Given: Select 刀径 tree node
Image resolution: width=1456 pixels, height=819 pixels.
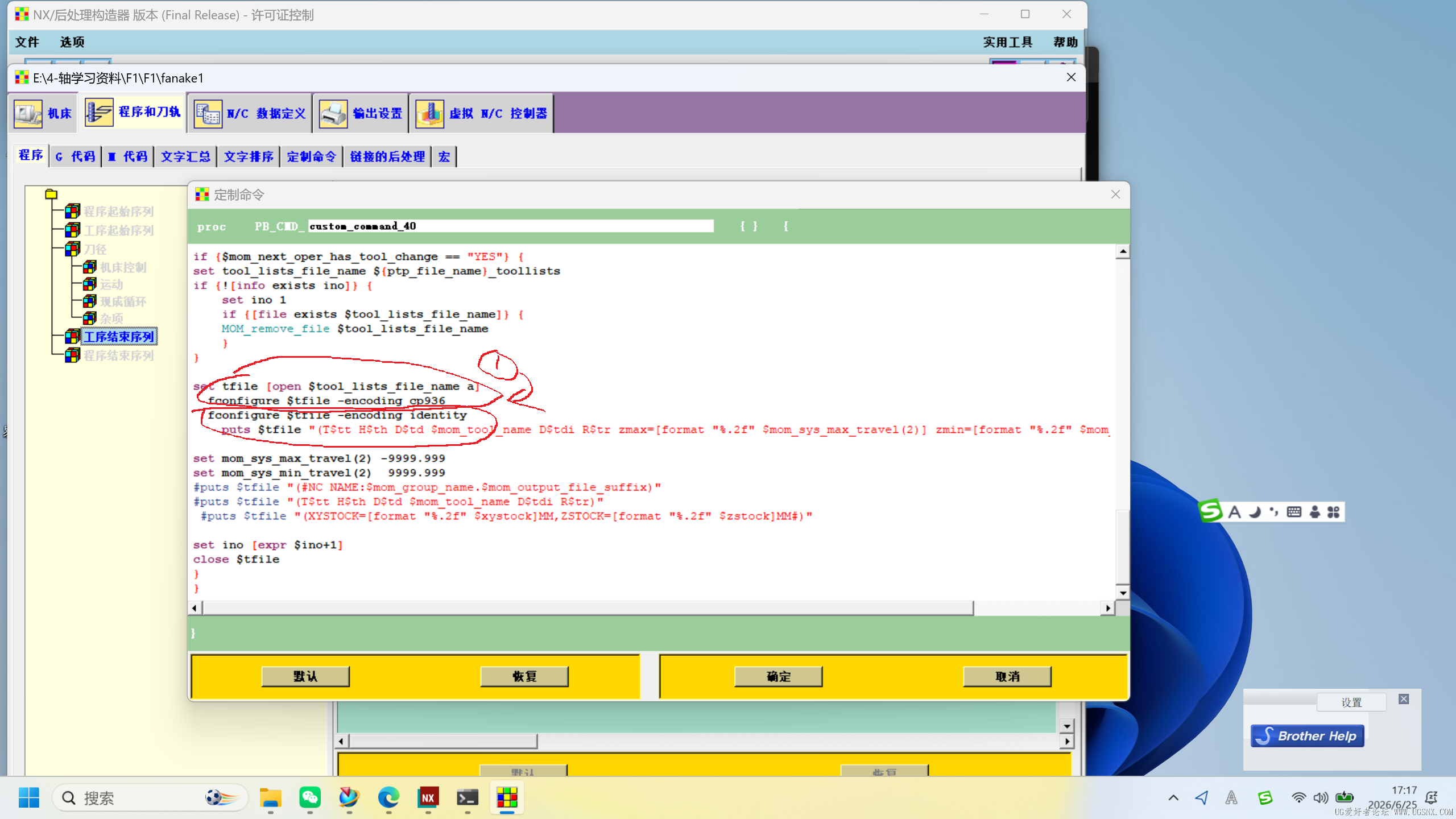Looking at the screenshot, I should tap(95, 249).
